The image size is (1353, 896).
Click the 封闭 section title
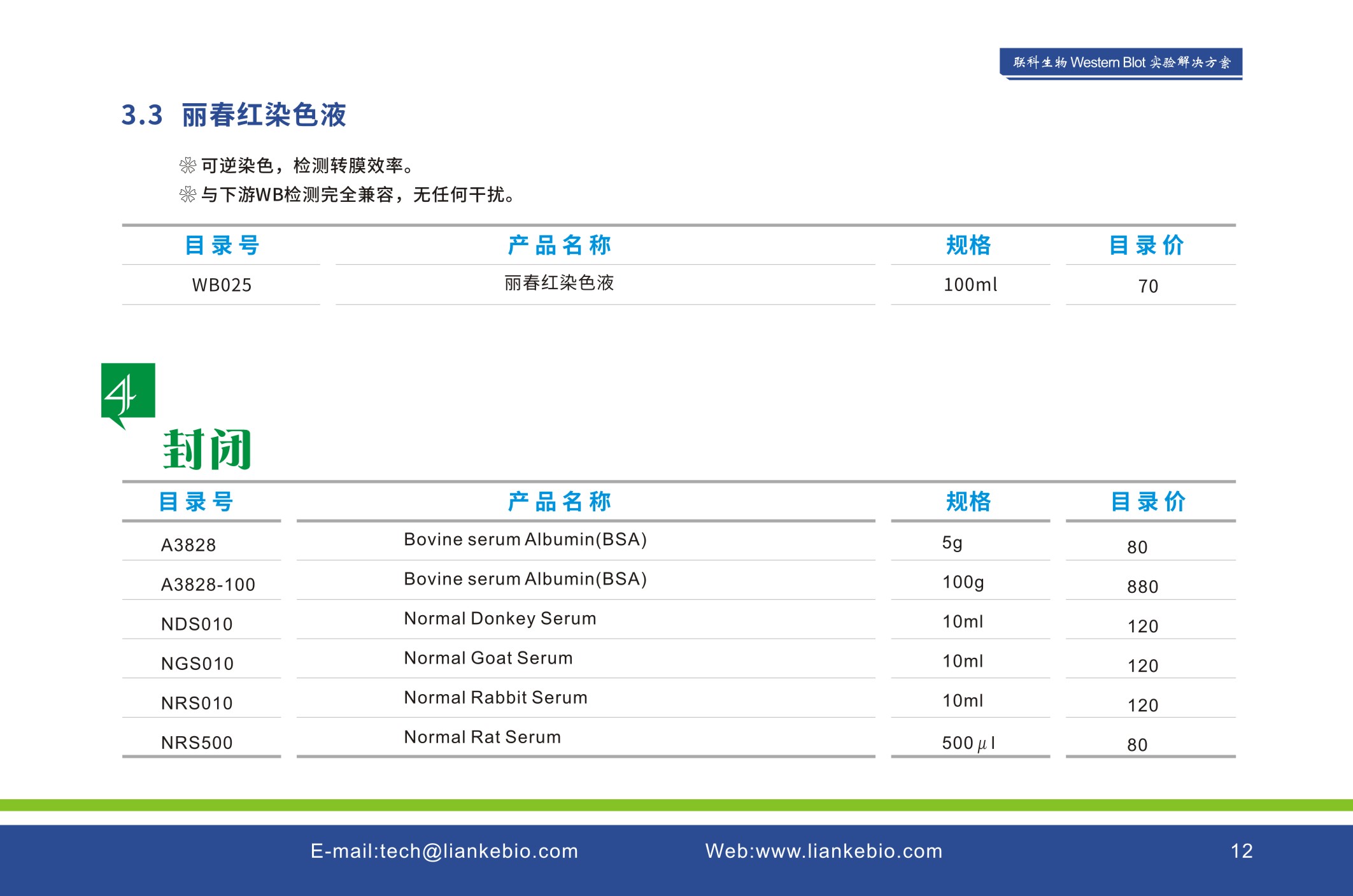coord(207,450)
